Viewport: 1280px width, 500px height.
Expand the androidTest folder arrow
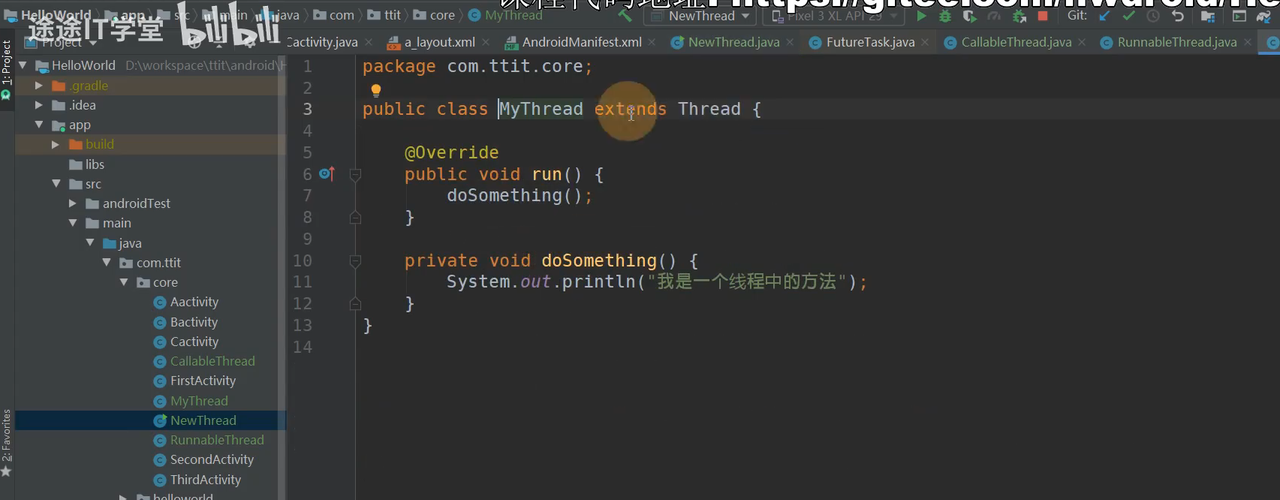pyautogui.click(x=73, y=204)
